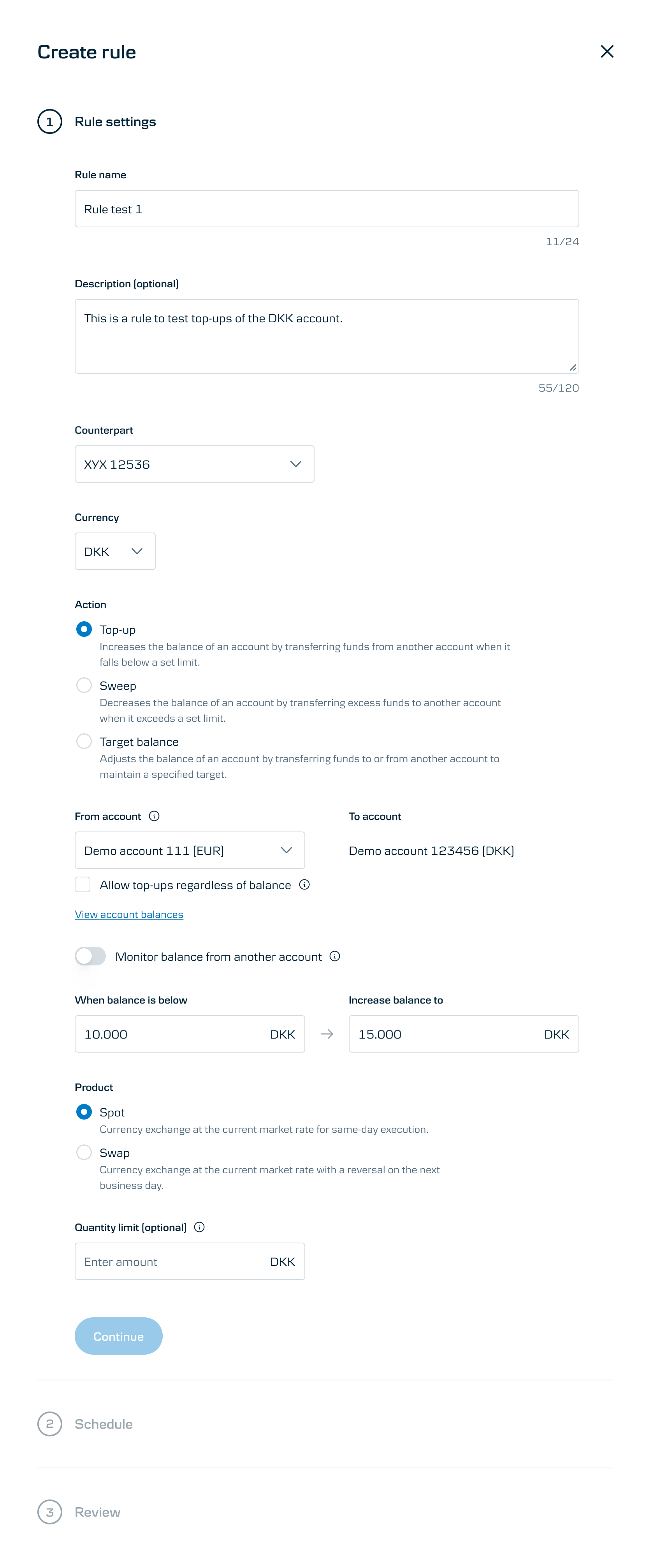Open View account balances link
The width and height of the screenshot is (654, 1568).
point(128,914)
